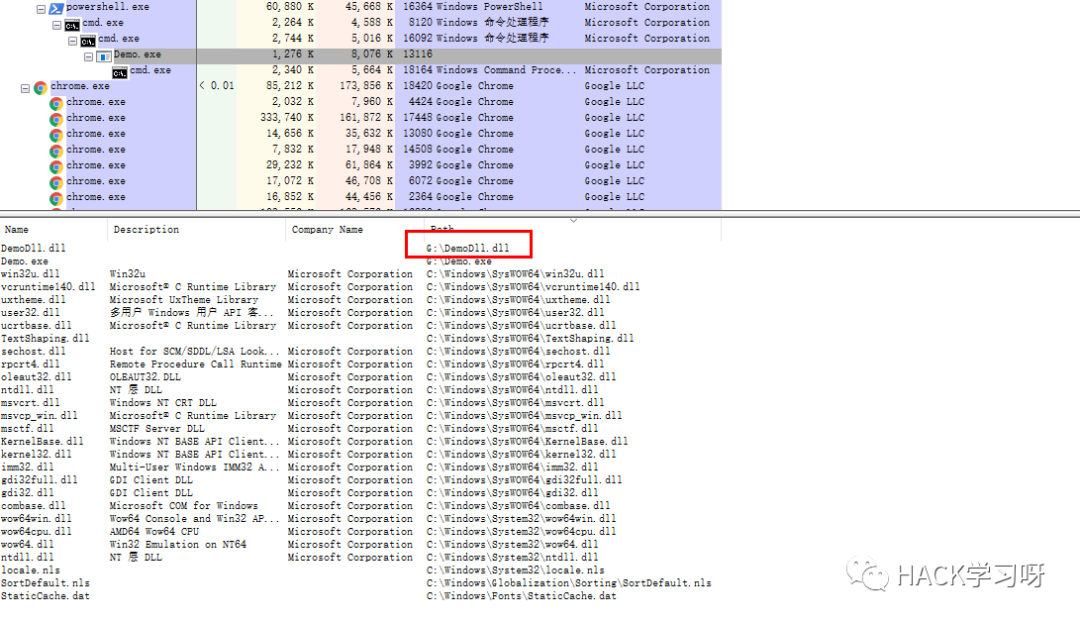The image size is (1080, 623).
Task: Select wow64.dll in the DLL list
Action: (x=28, y=545)
